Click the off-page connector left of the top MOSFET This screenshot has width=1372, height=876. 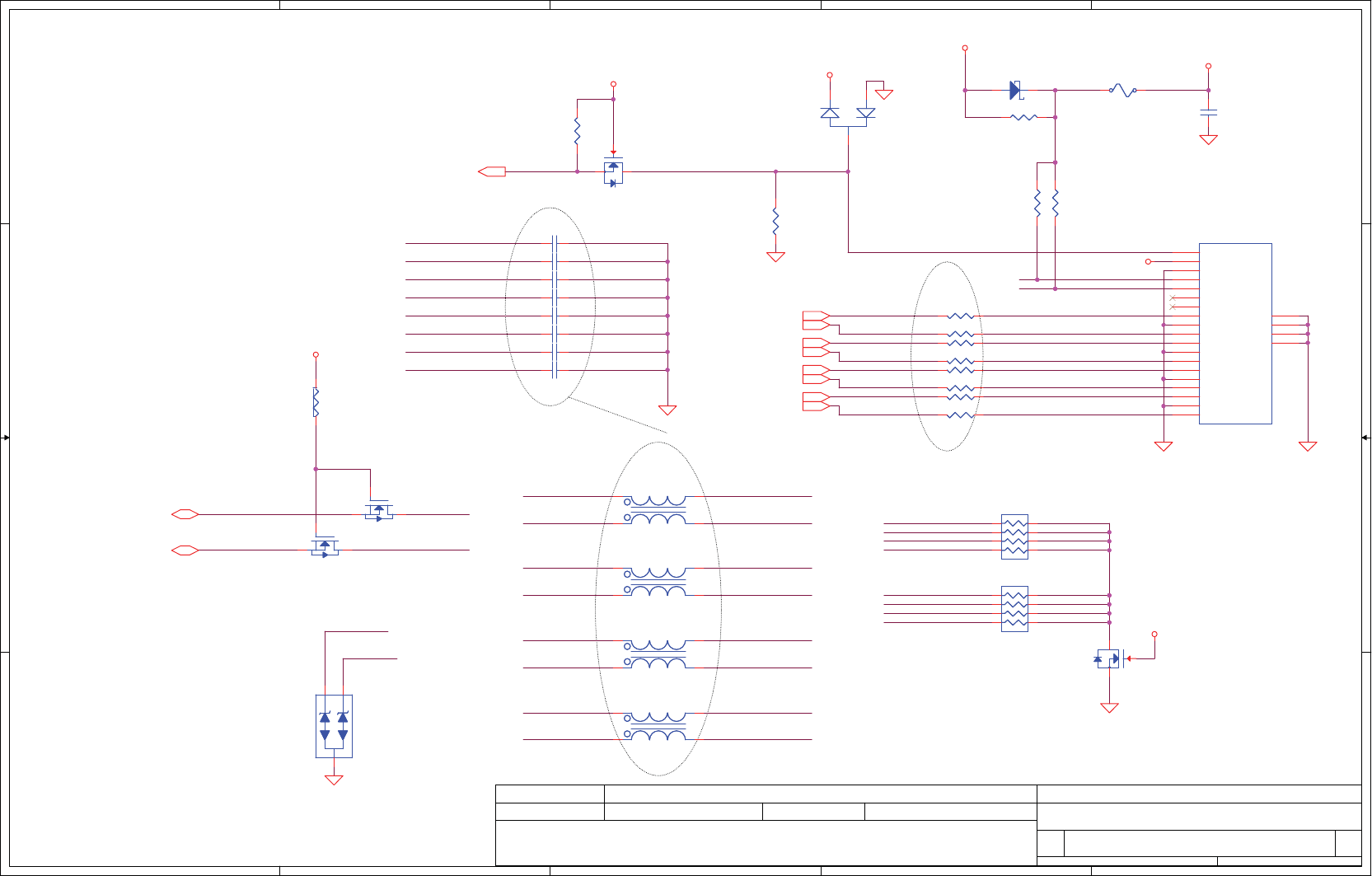point(492,171)
